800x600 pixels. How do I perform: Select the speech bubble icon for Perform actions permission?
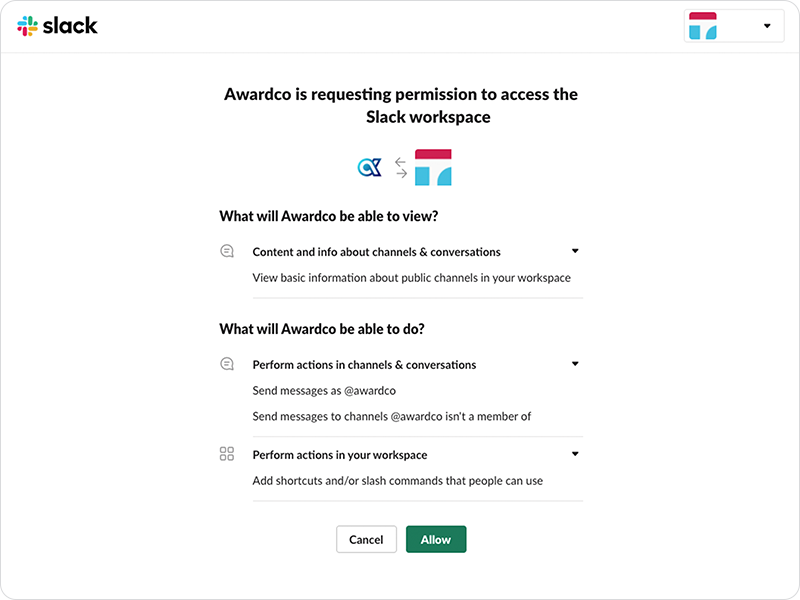click(x=227, y=363)
